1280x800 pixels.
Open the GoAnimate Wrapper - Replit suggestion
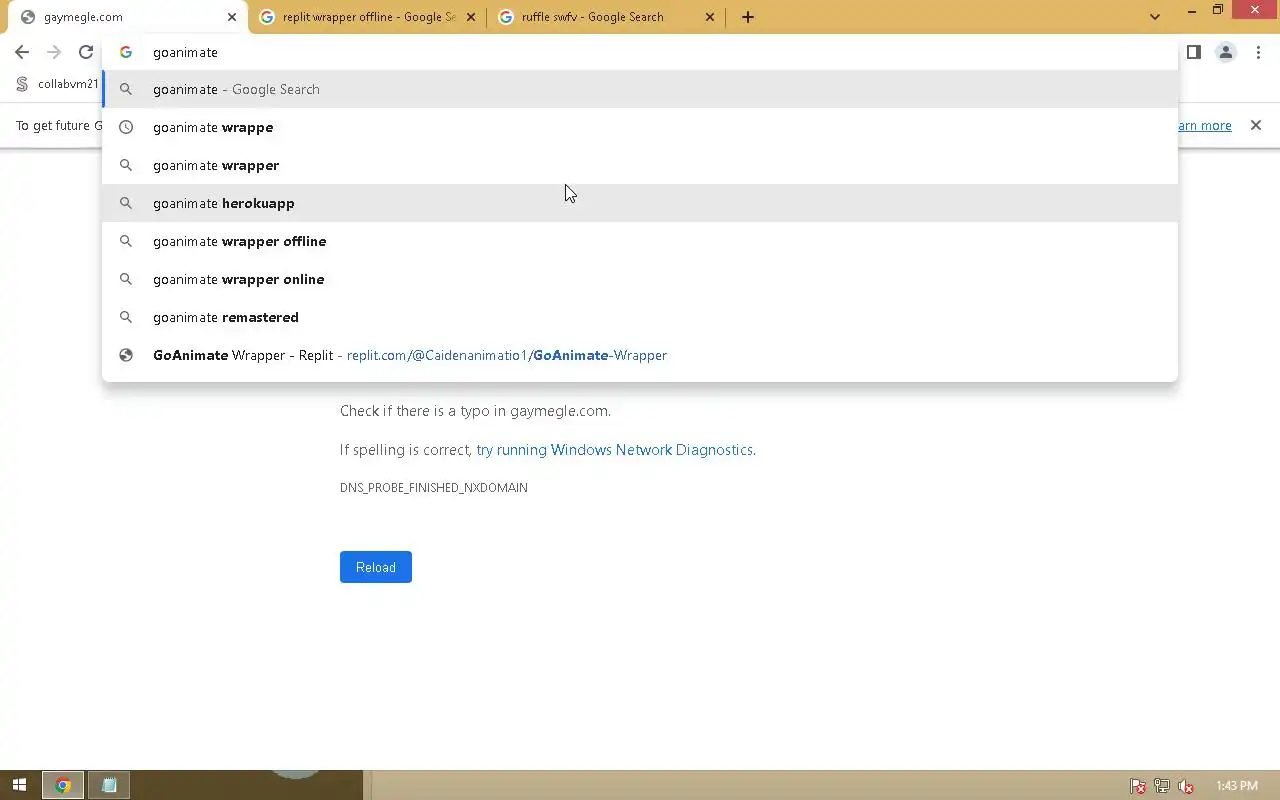[640, 355]
